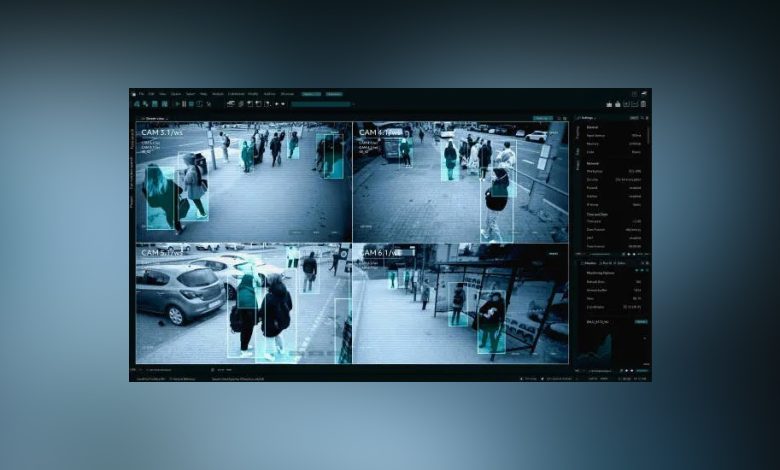Open the Help menu in the menu bar
This screenshot has height=470, width=780.
[203, 94]
